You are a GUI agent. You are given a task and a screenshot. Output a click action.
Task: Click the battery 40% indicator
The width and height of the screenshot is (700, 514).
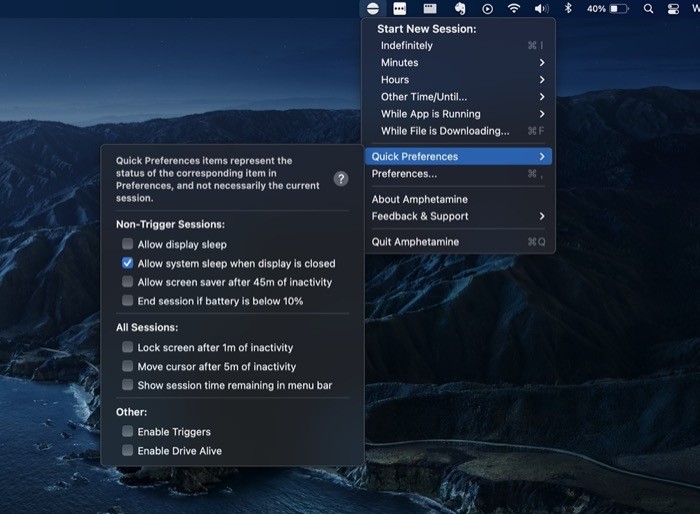[x=608, y=8]
